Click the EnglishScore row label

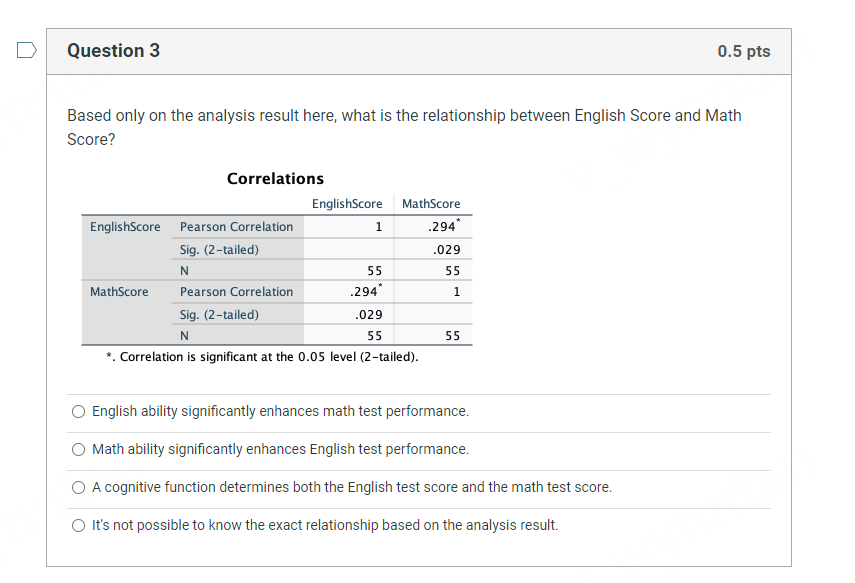pyautogui.click(x=124, y=226)
